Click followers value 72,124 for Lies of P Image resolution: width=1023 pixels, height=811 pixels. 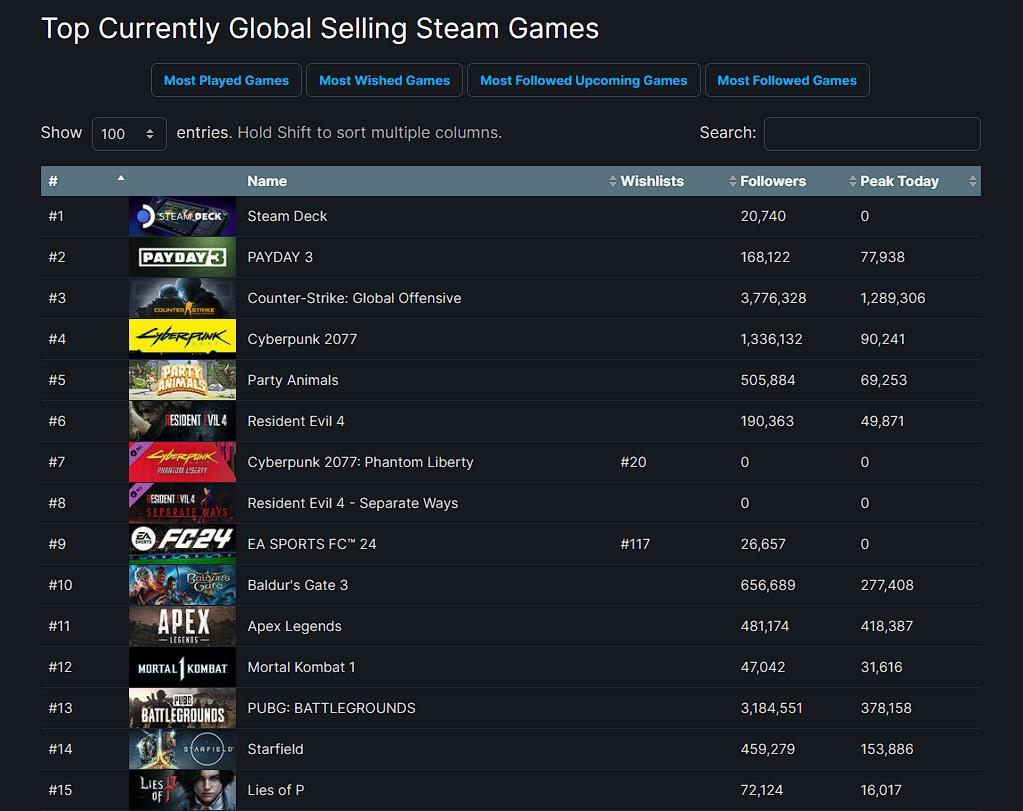coord(761,790)
